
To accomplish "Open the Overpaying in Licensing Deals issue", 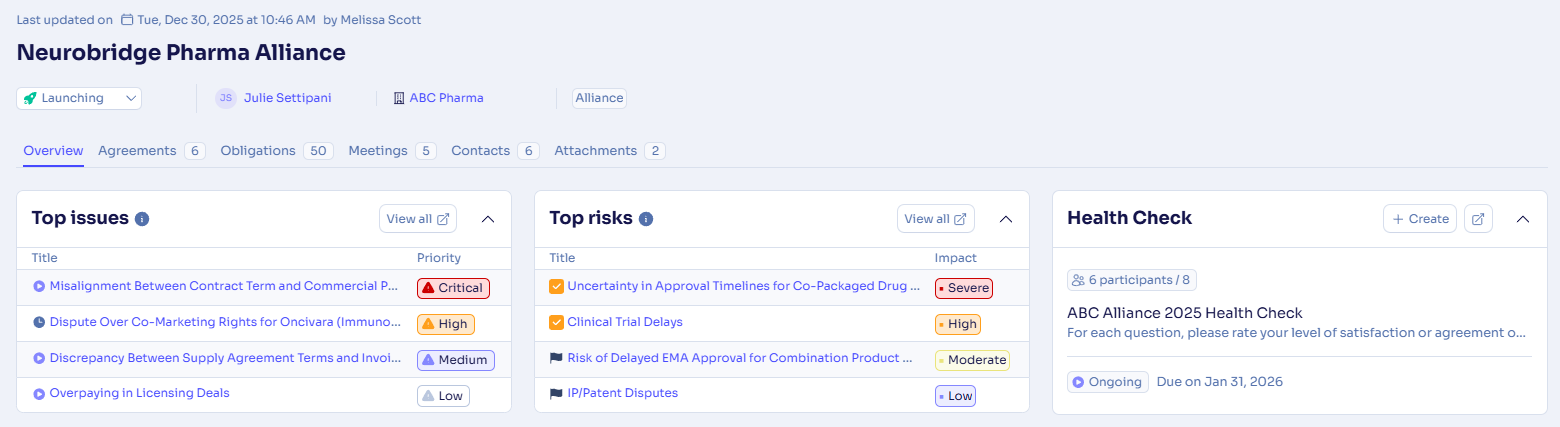I will pyautogui.click(x=139, y=394).
